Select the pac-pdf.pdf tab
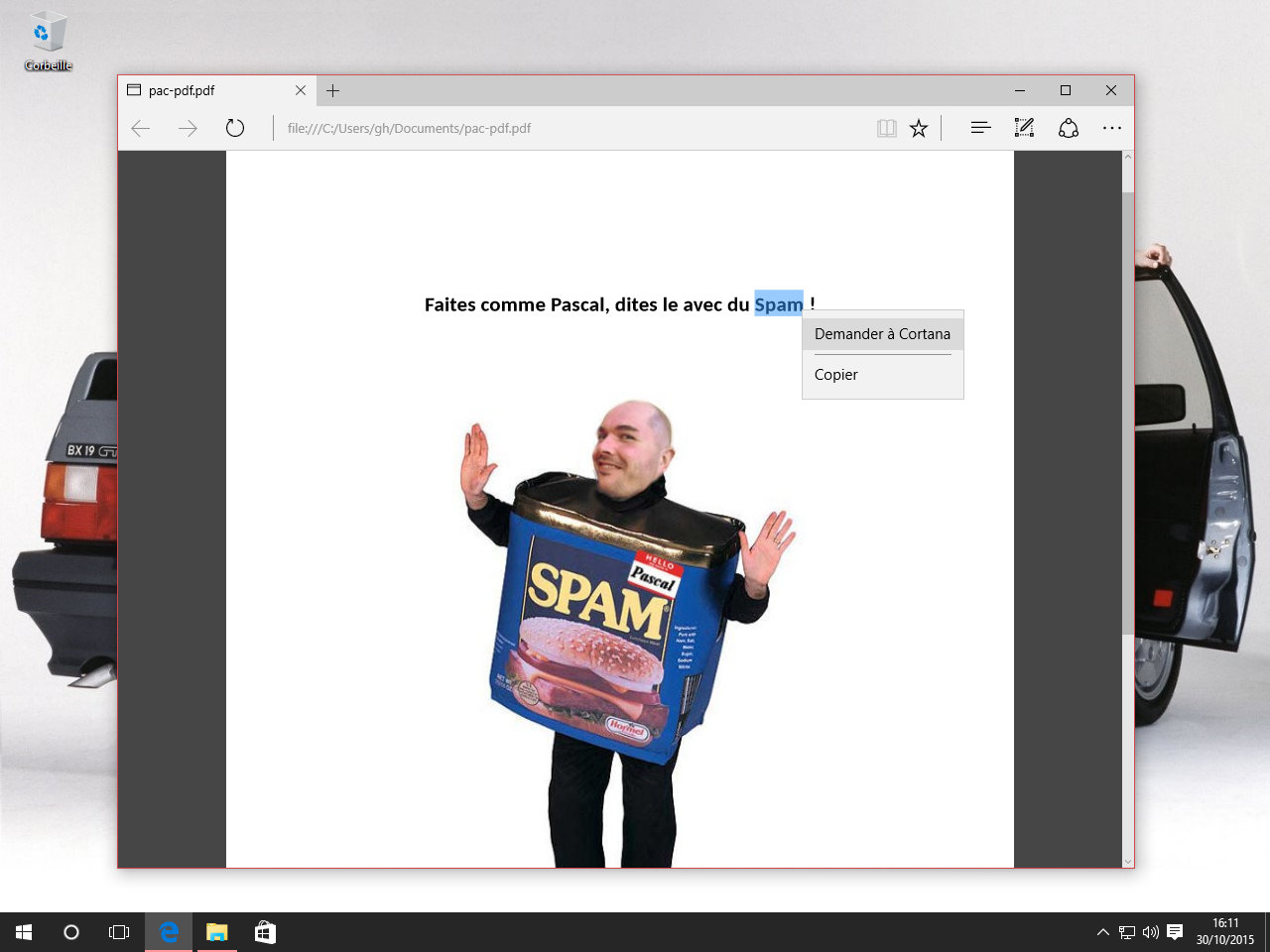Screen dimensions: 1270x952 (x=216, y=90)
